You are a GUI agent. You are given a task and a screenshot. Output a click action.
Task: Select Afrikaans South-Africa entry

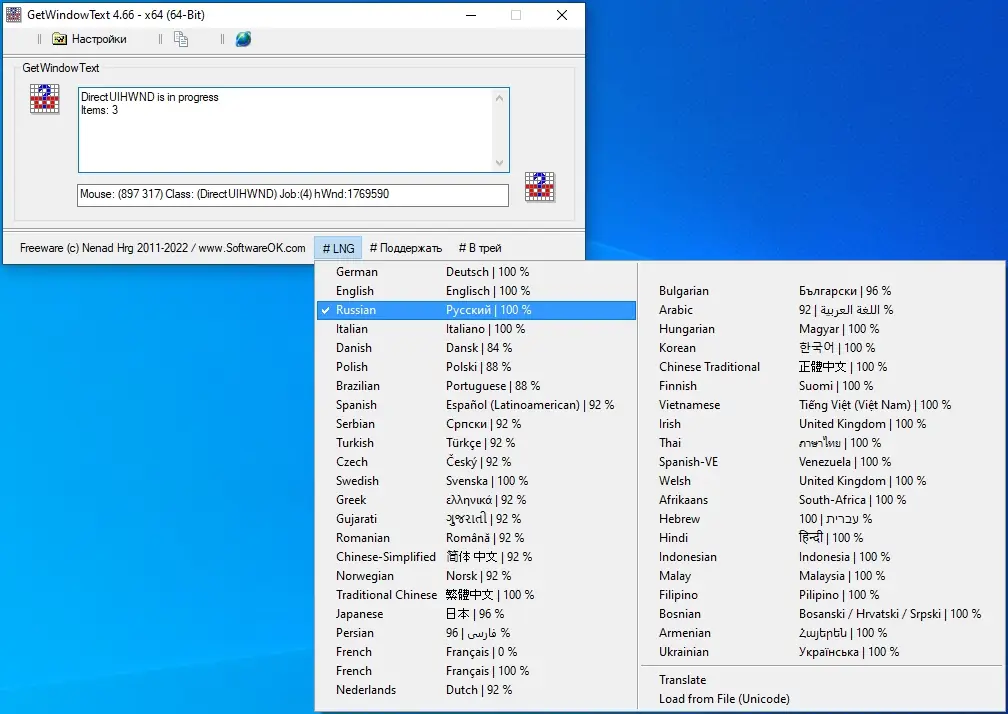[x=821, y=500]
